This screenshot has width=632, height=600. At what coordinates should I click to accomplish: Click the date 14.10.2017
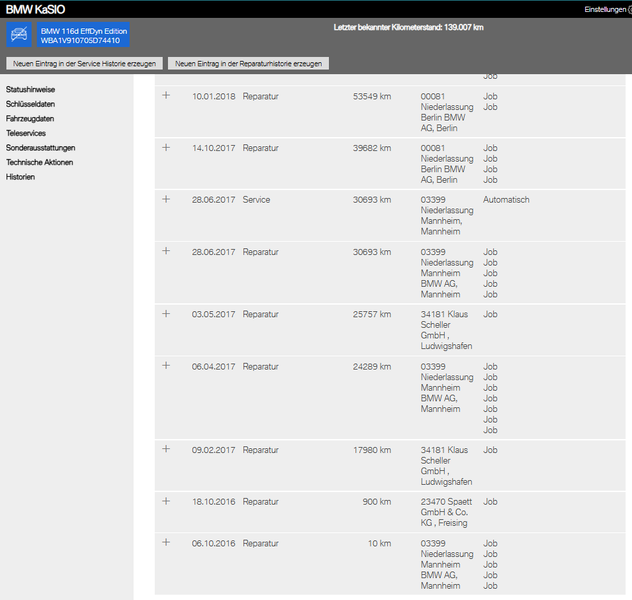[214, 148]
